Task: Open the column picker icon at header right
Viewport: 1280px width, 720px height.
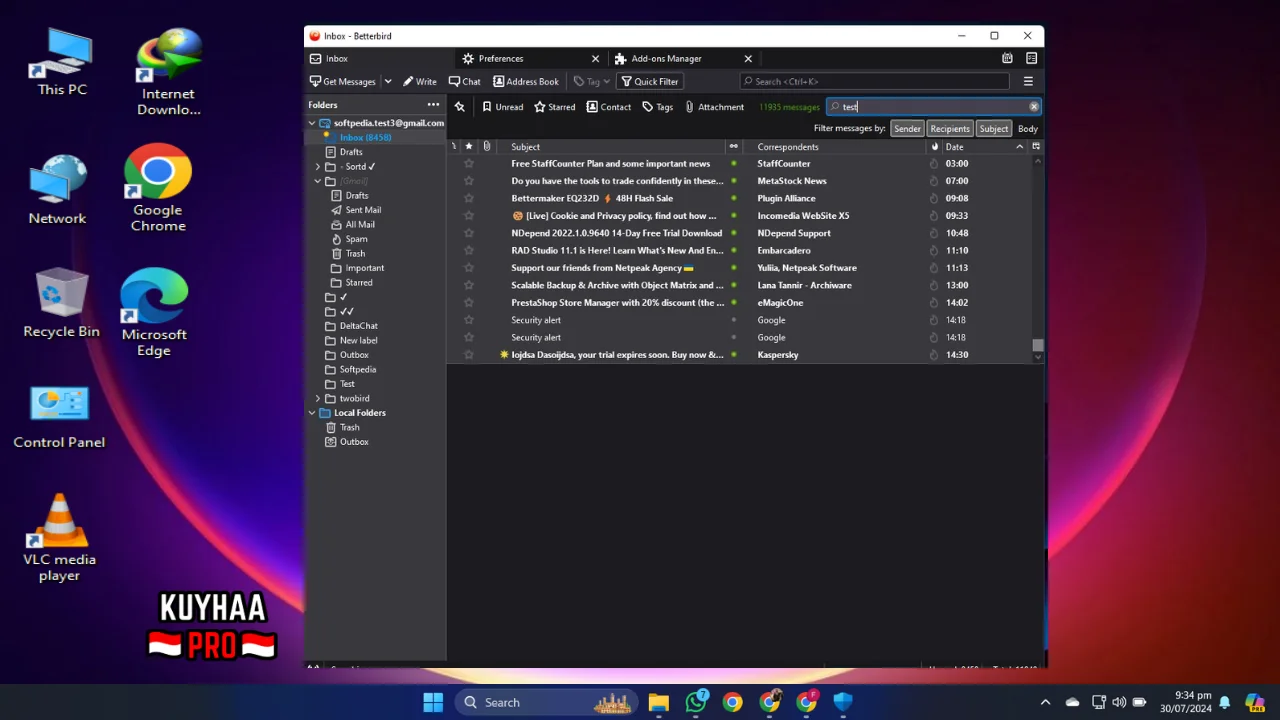Action: pyautogui.click(x=1036, y=147)
